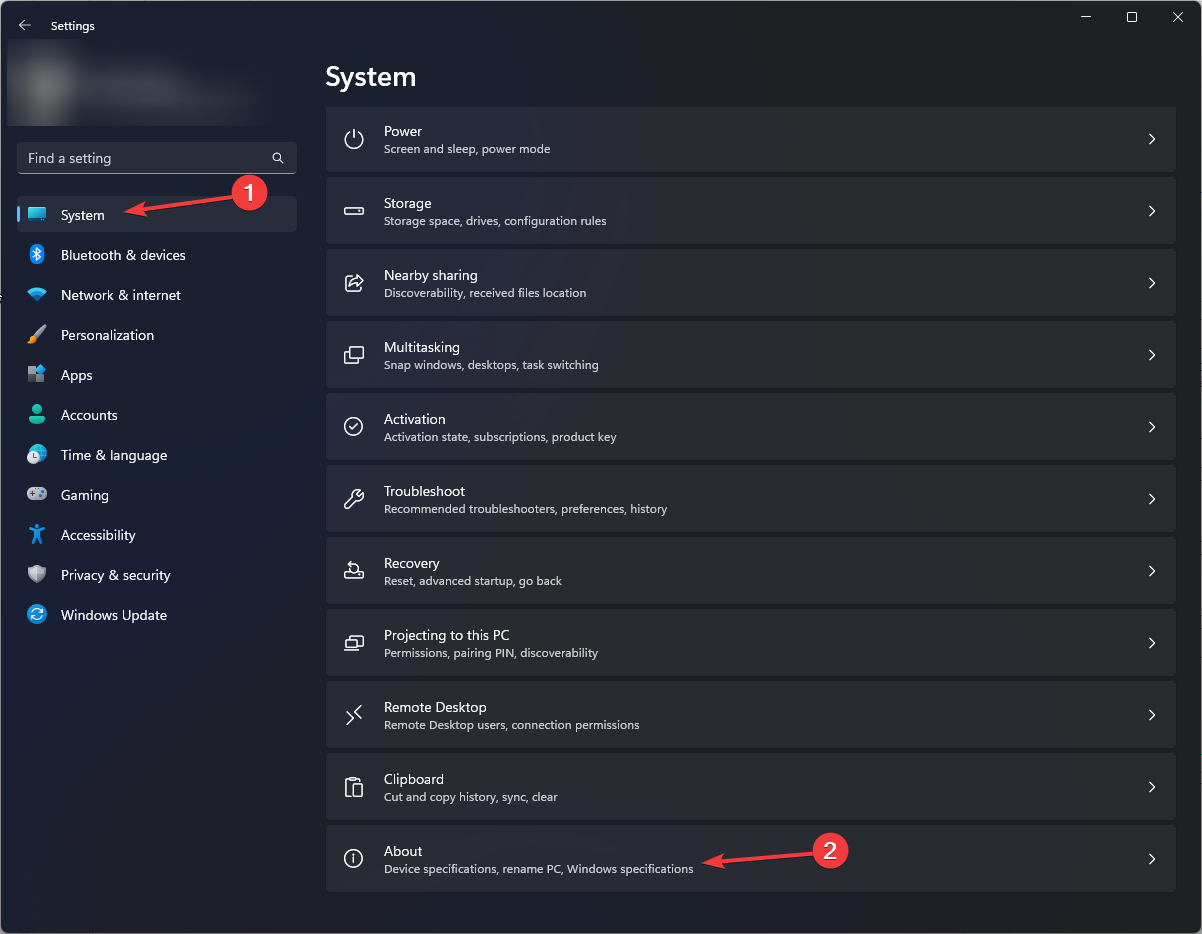Click the Time & language globe clock icon

pos(37,455)
